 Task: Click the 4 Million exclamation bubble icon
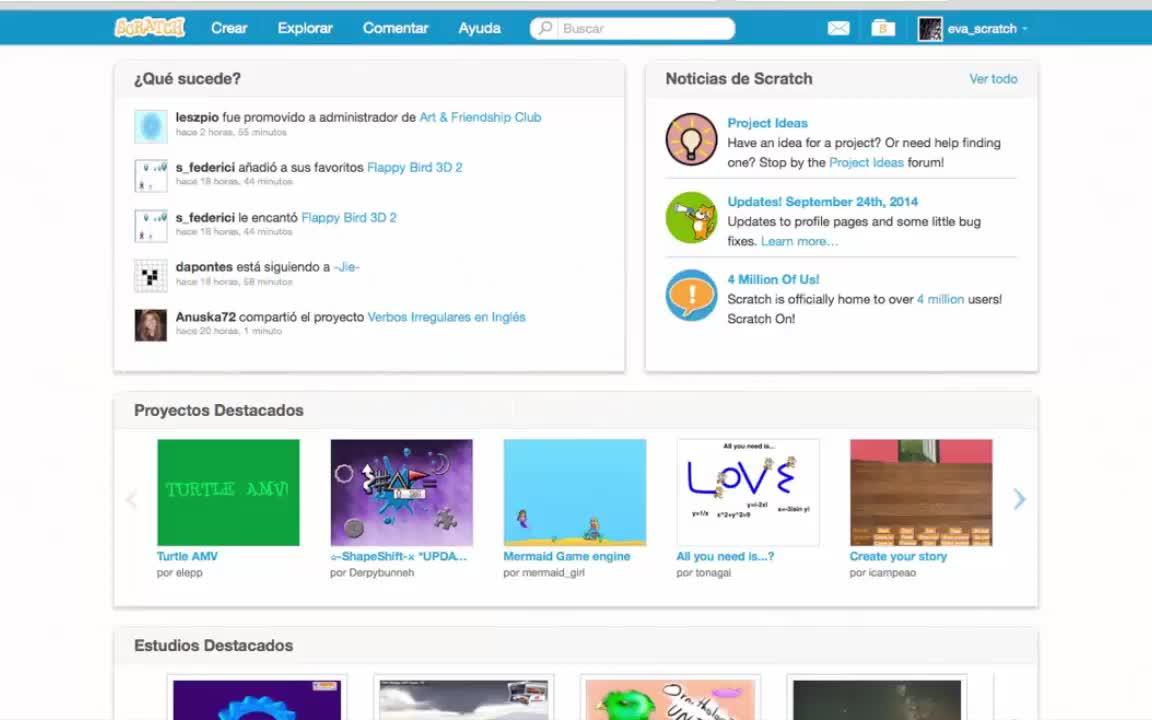click(691, 295)
